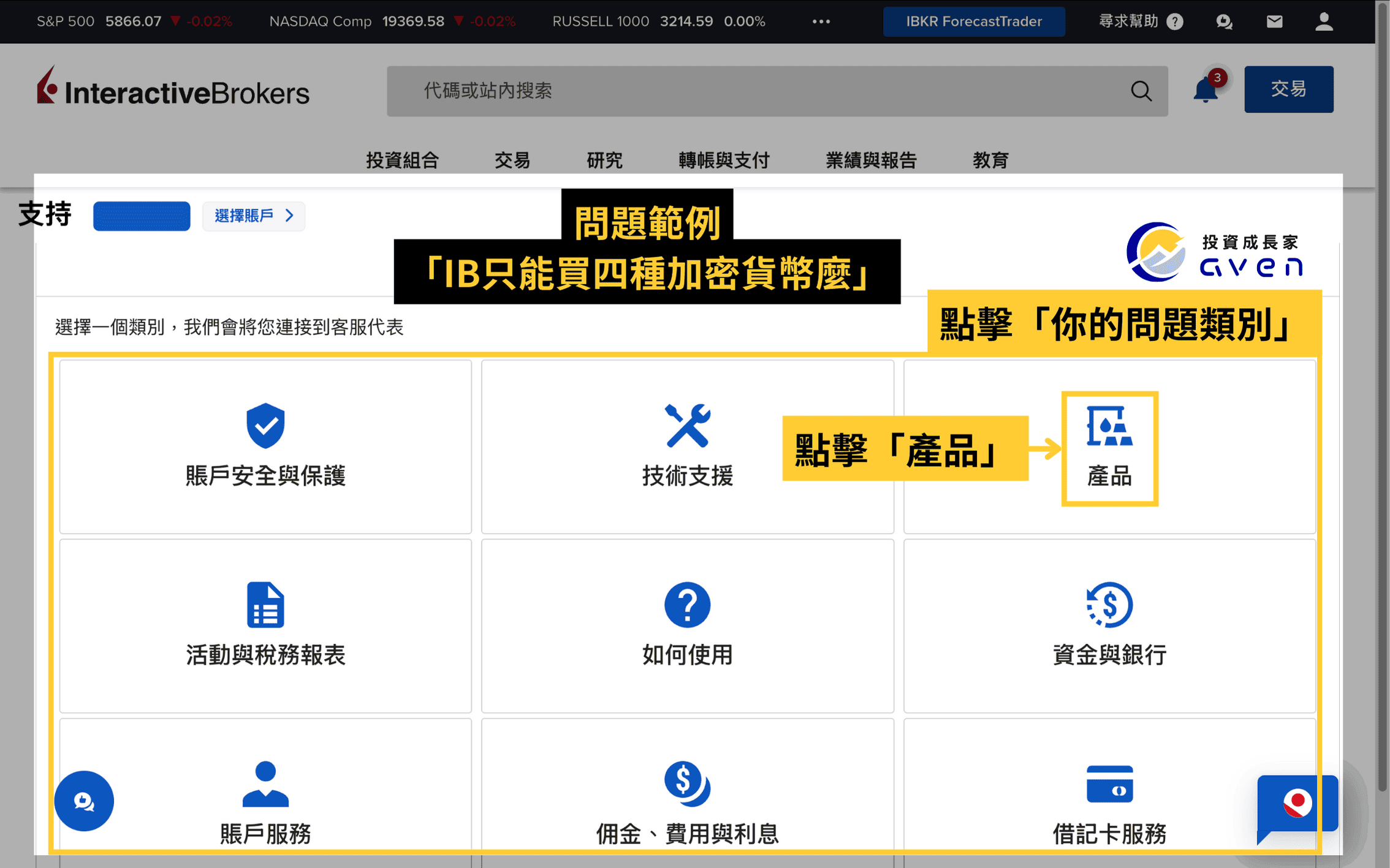This screenshot has height=868, width=1390.
Task: Open the user profile icon in top bar
Action: (x=1324, y=21)
